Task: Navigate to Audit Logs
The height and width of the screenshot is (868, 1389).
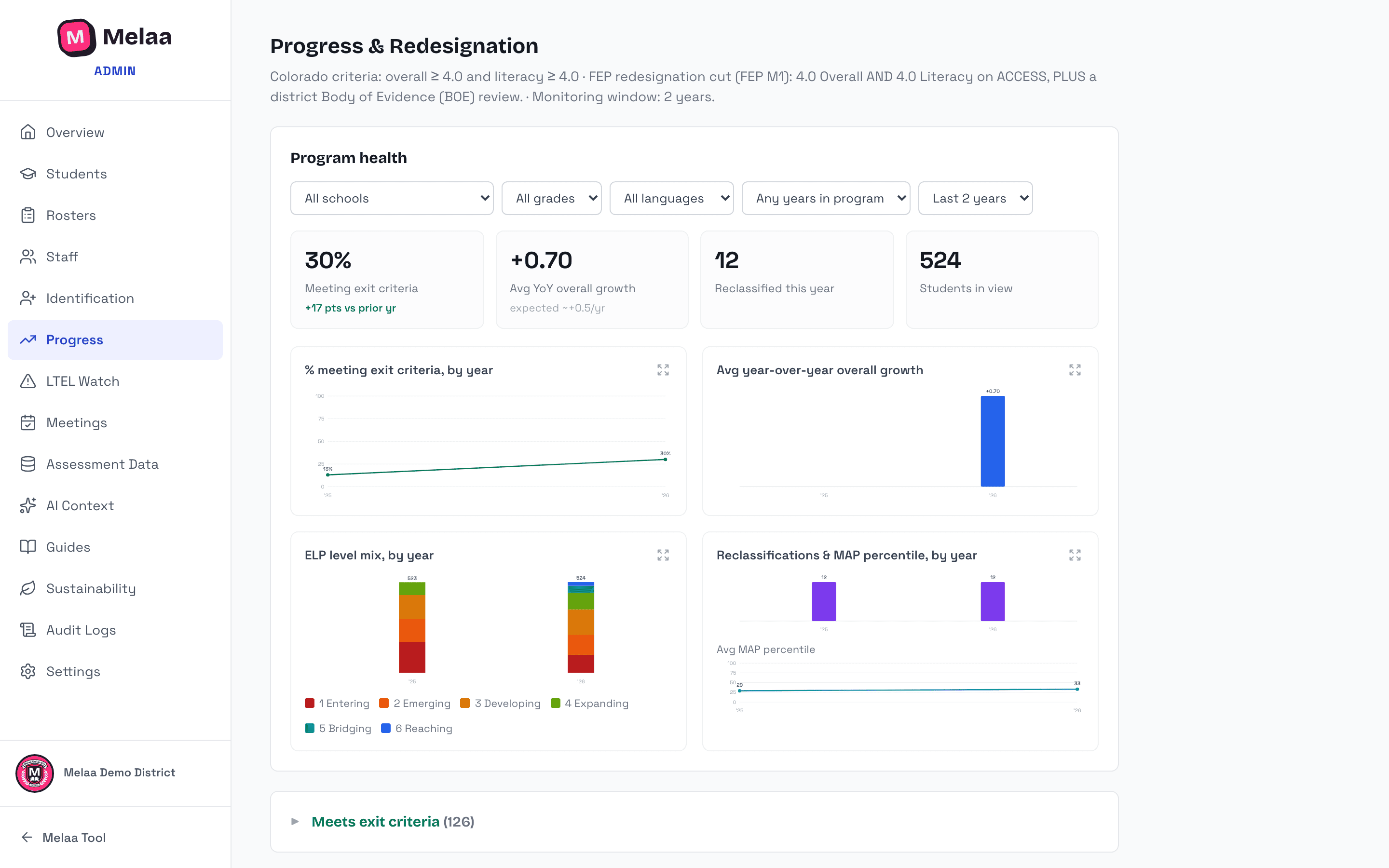Action: point(115,630)
